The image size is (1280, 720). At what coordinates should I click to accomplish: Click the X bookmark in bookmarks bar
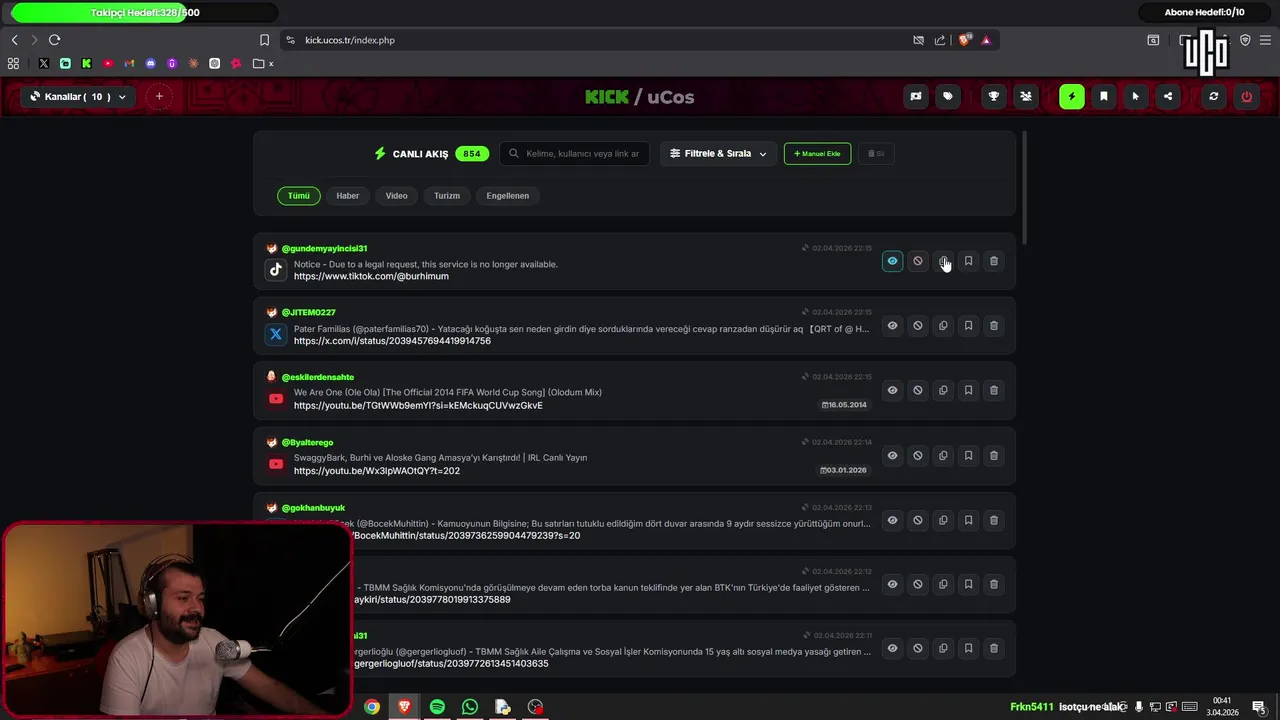pos(44,63)
